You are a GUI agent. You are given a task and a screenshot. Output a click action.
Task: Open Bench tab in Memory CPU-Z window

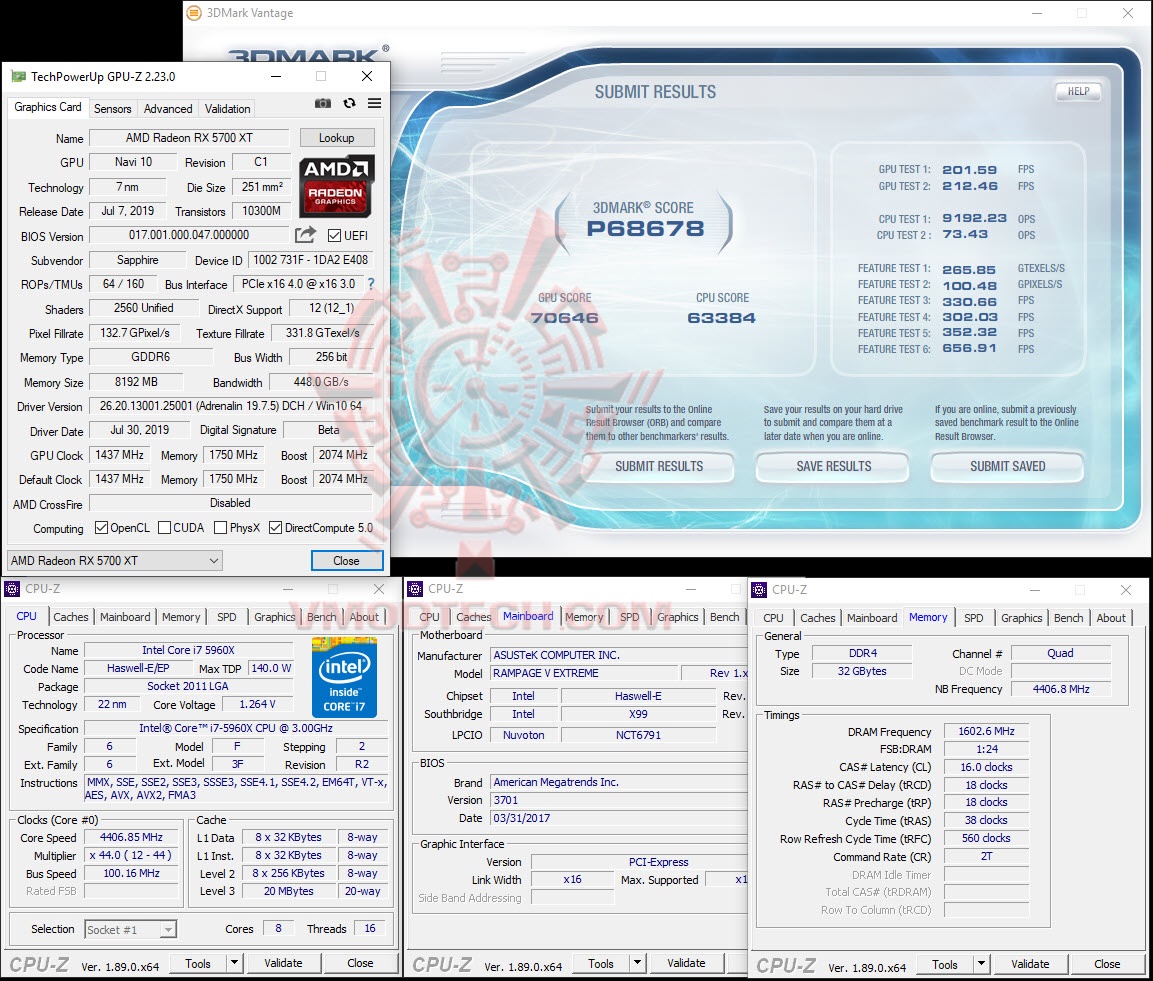[1068, 618]
